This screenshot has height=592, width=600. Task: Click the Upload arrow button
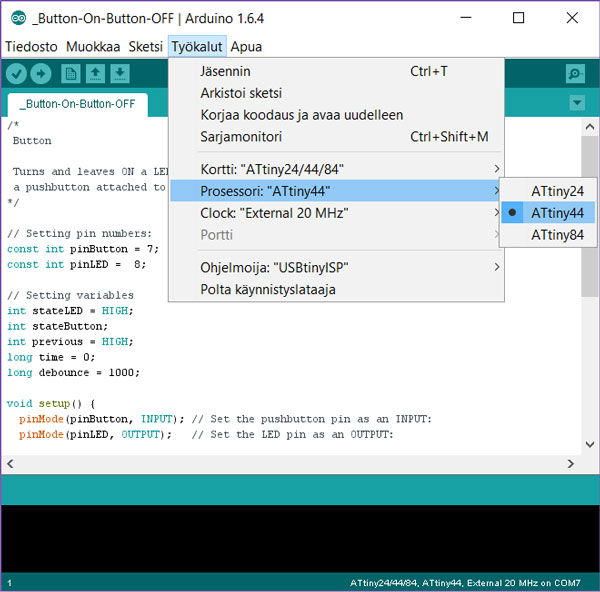click(41, 73)
